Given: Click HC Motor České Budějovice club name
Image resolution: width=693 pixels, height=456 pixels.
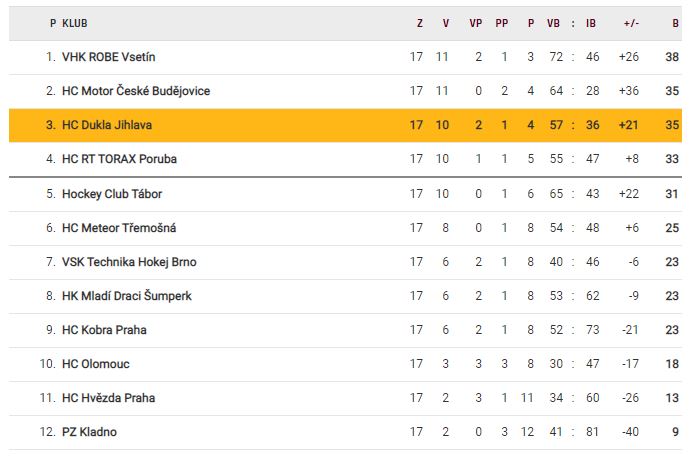Looking at the screenshot, I should [x=136, y=91].
